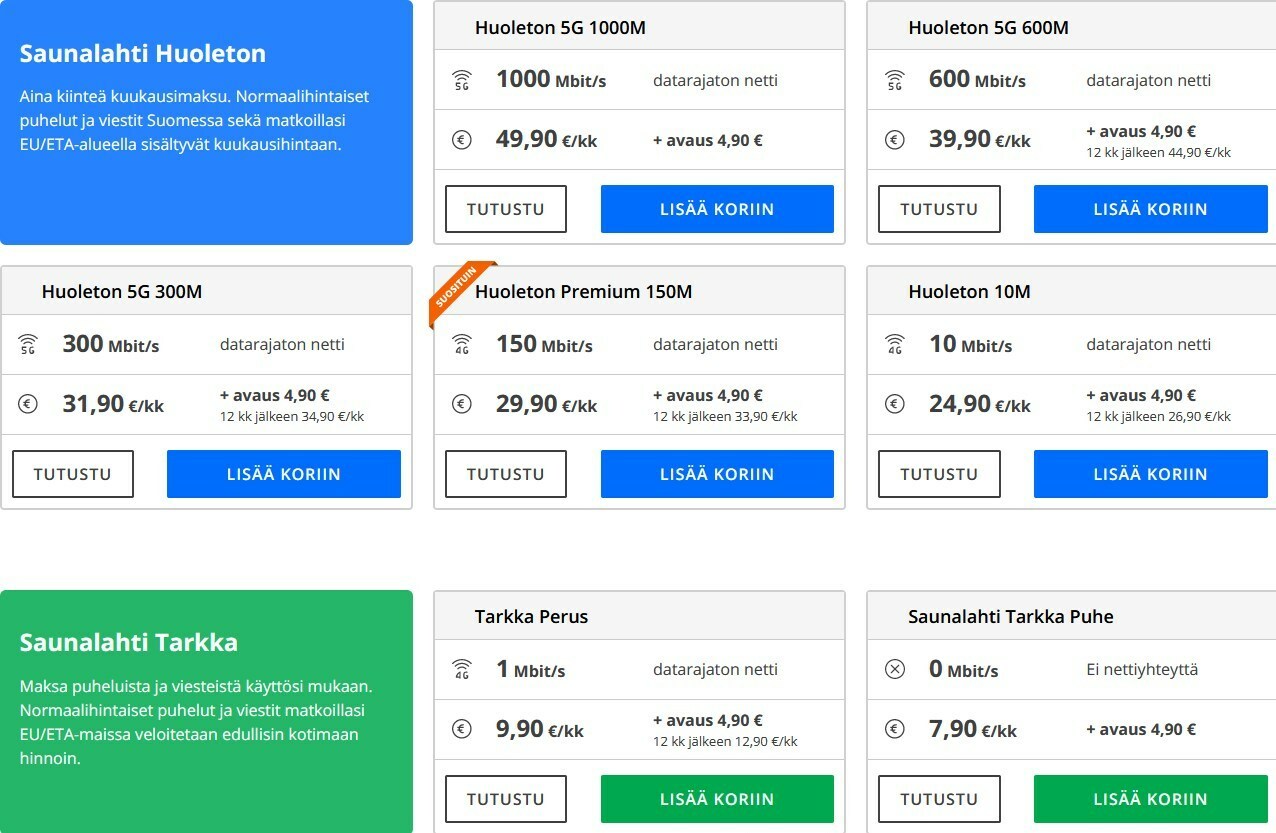Screen dimensions: 1276x833
Task: Add Tarkka Perus using green Lisää koriin
Action: coord(717,799)
